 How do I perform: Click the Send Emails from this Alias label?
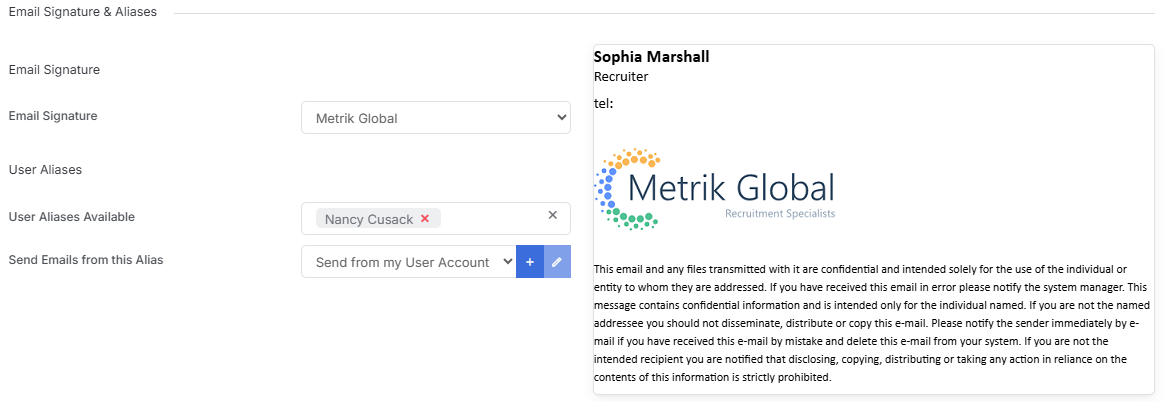coord(86,260)
